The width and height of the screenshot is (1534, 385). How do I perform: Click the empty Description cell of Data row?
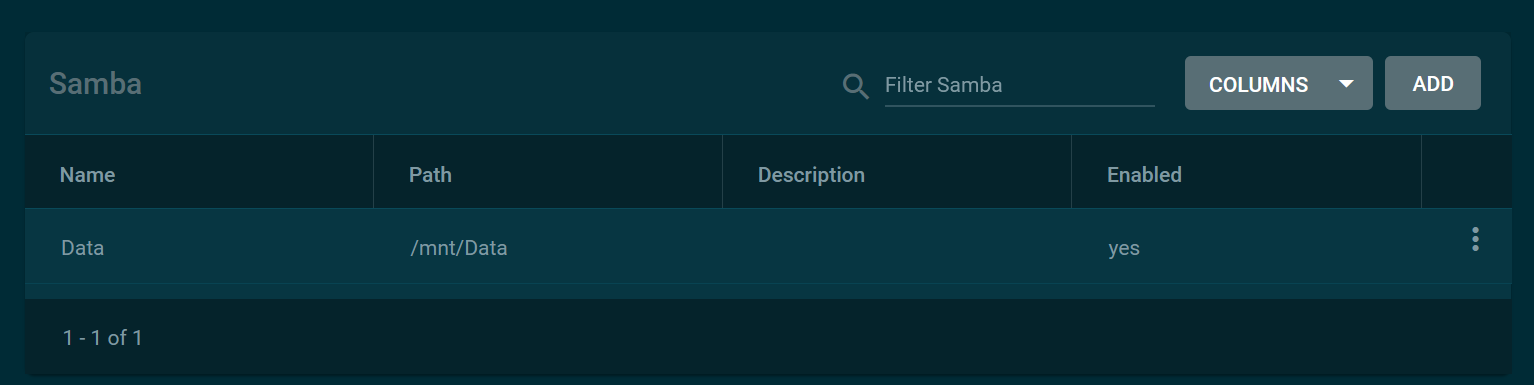point(897,247)
